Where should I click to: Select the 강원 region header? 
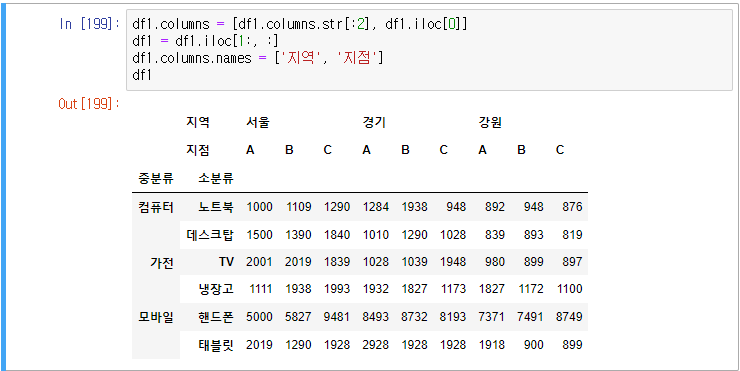(490, 123)
